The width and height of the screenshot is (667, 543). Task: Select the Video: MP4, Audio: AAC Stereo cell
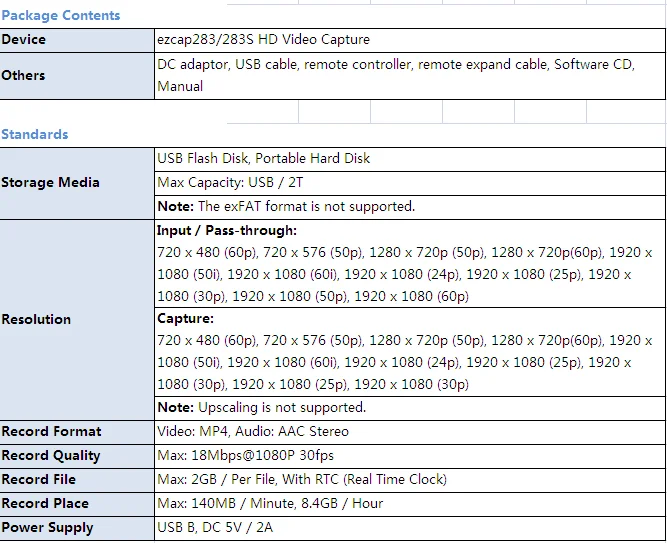[253, 431]
